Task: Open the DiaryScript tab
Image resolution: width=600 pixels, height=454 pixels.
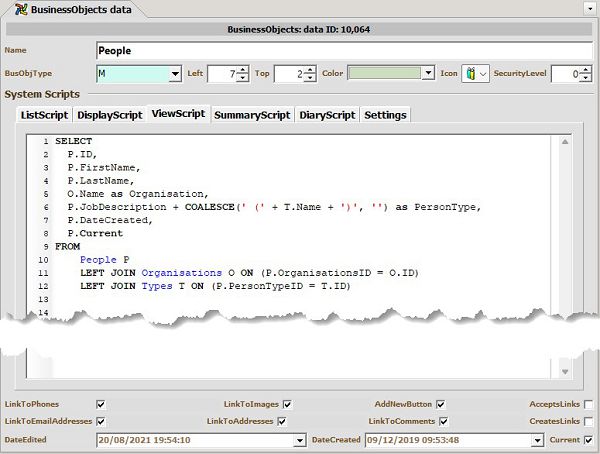Action: point(327,115)
